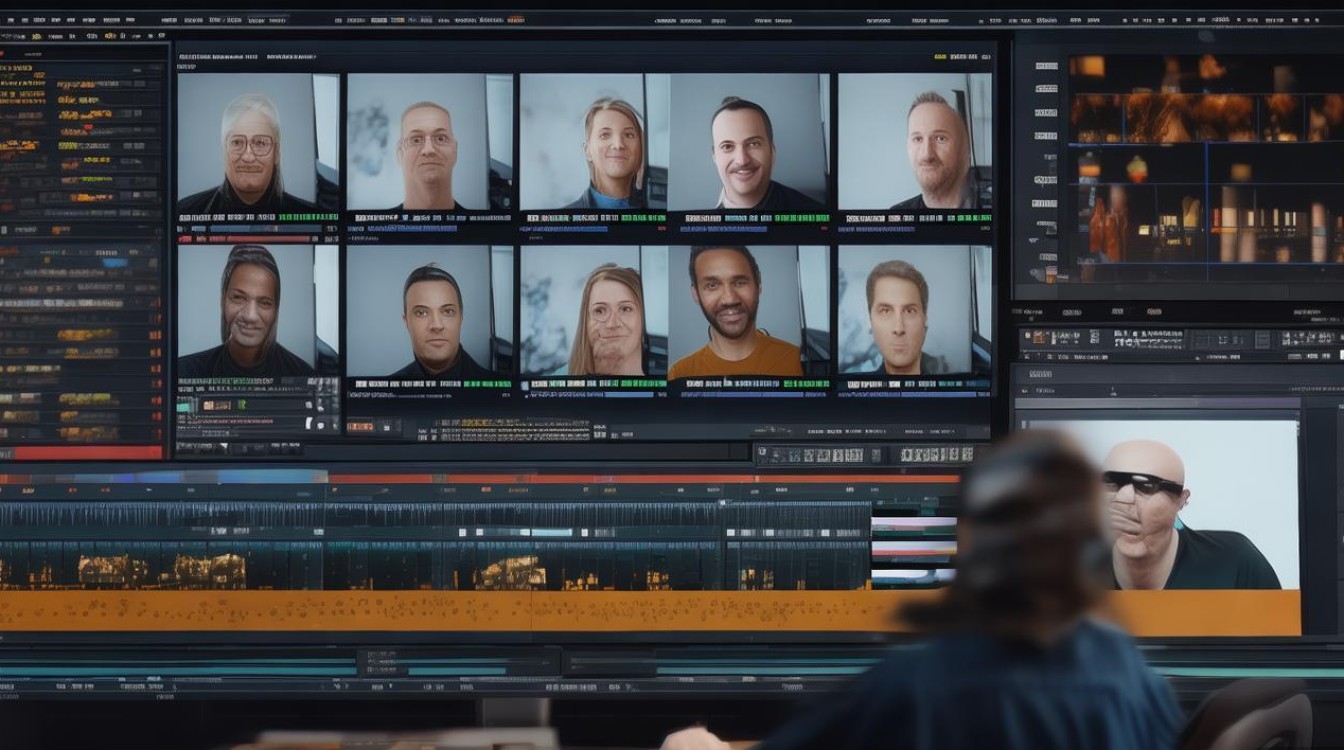Viewport: 1344px width, 750px height.
Task: Click the small orange button below the thumbnail grid
Action: point(360,427)
